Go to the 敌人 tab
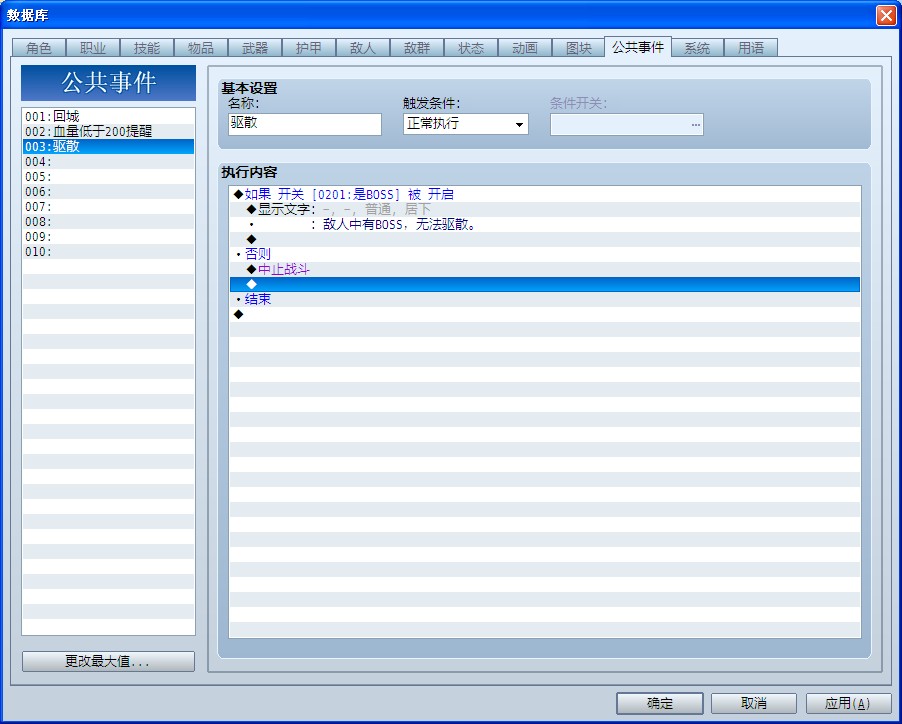Viewport: 902px width, 724px height. point(363,48)
